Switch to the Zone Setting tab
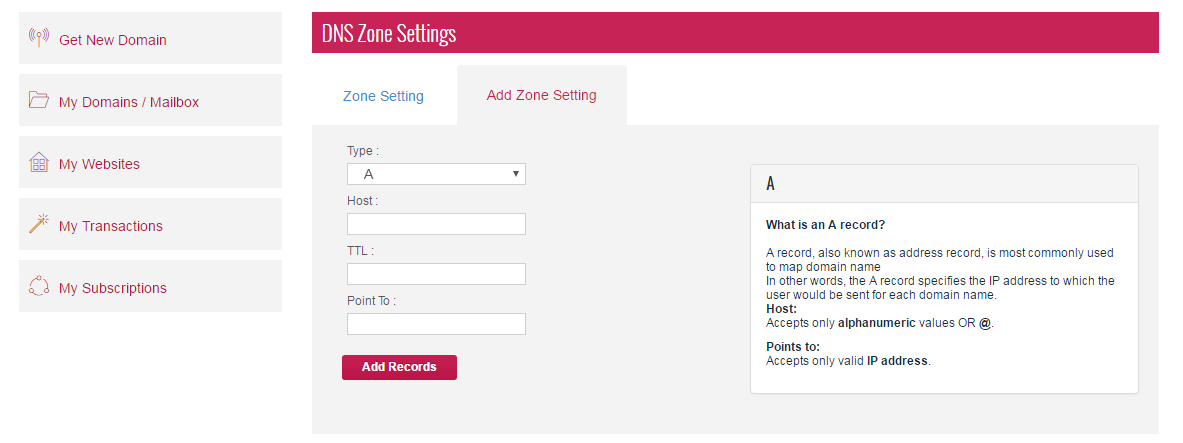Screen dimensions: 1183x443 (x=383, y=96)
